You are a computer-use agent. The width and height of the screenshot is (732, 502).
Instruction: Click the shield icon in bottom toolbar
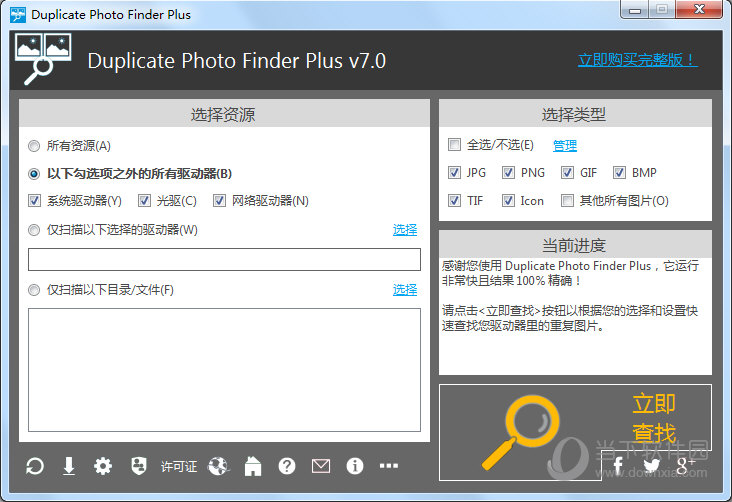139,466
